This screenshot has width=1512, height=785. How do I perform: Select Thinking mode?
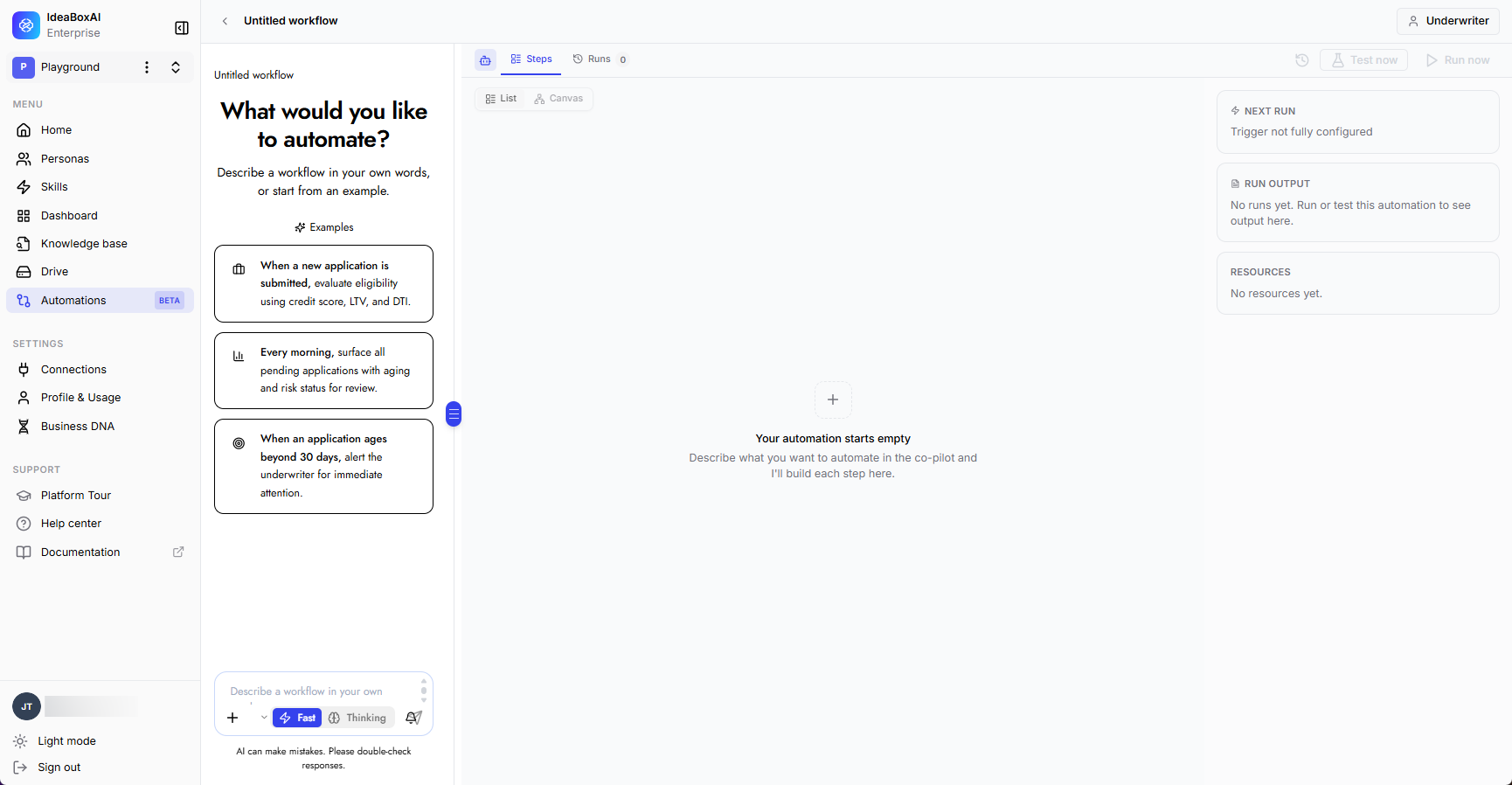[x=358, y=718]
